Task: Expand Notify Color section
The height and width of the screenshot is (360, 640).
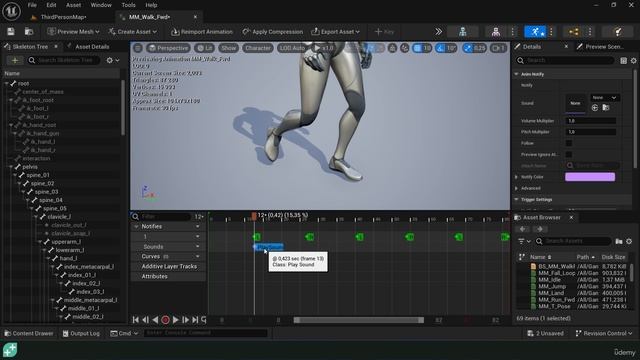Action: tap(516, 177)
